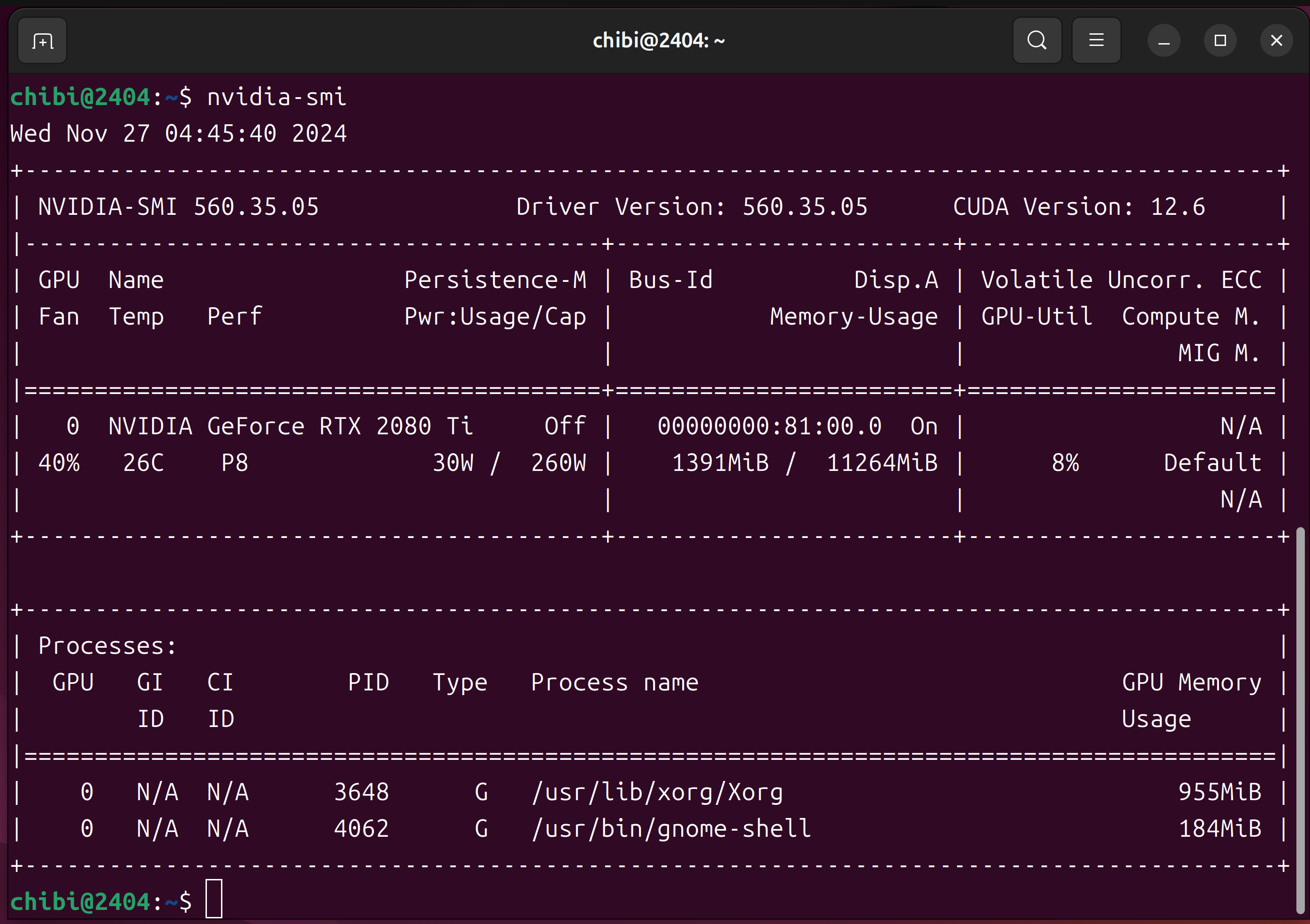Open the hamburger menu
This screenshot has height=924, width=1310.
pos(1096,40)
